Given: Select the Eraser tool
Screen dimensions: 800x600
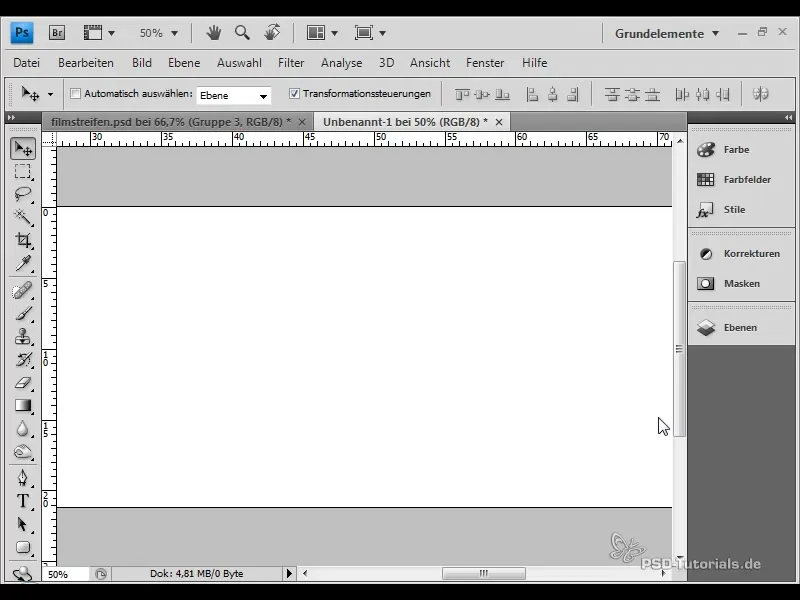Looking at the screenshot, I should pos(22,383).
